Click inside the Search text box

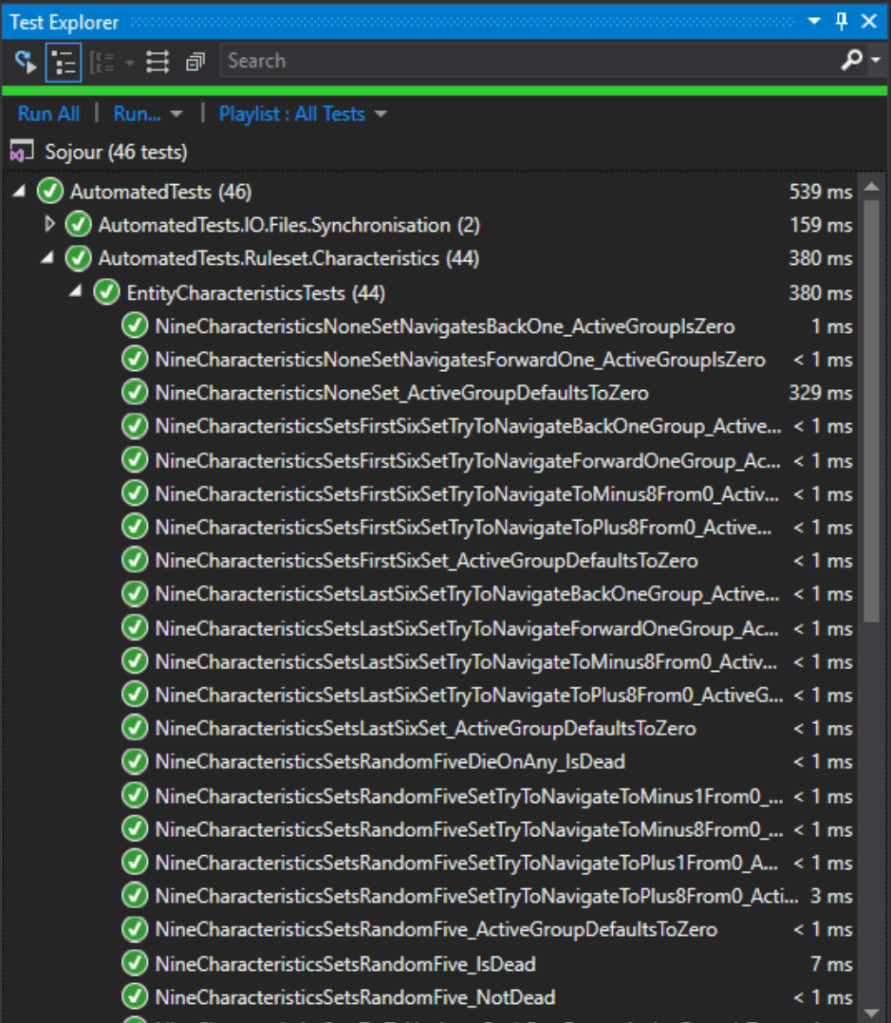520,61
